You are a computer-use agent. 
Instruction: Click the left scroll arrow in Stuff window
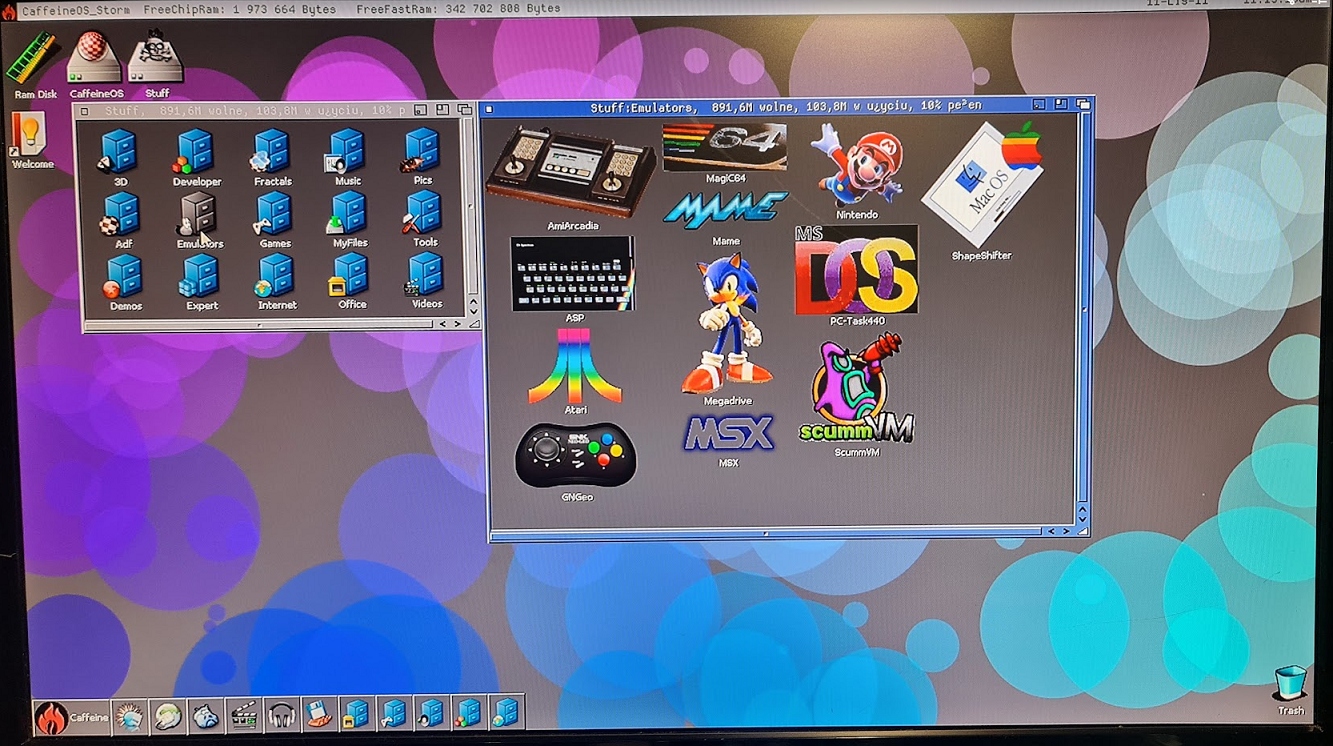coord(443,324)
